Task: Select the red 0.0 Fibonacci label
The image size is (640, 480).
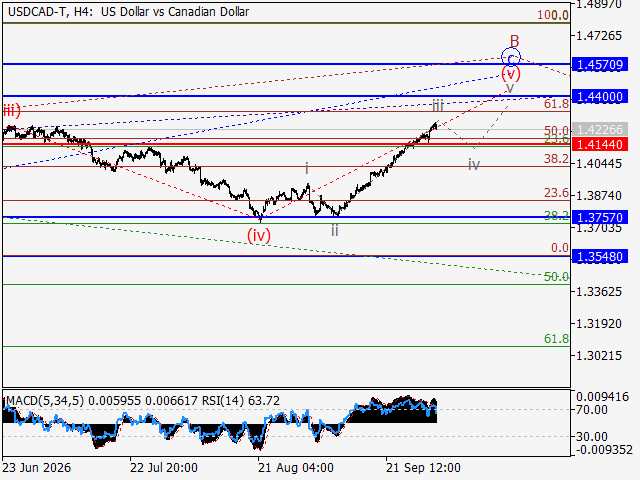Action: [x=560, y=248]
